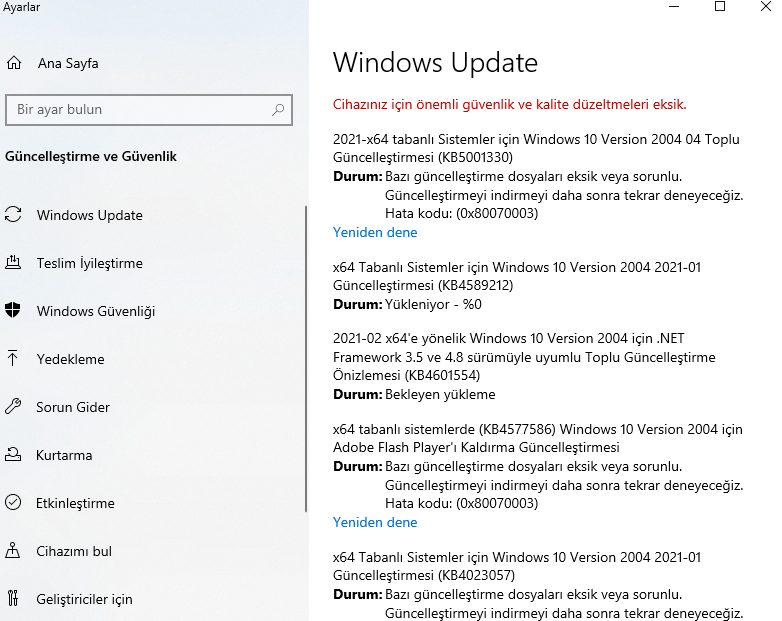Go to Windows Güvenliği section
The width and height of the screenshot is (782, 621).
[x=96, y=311]
